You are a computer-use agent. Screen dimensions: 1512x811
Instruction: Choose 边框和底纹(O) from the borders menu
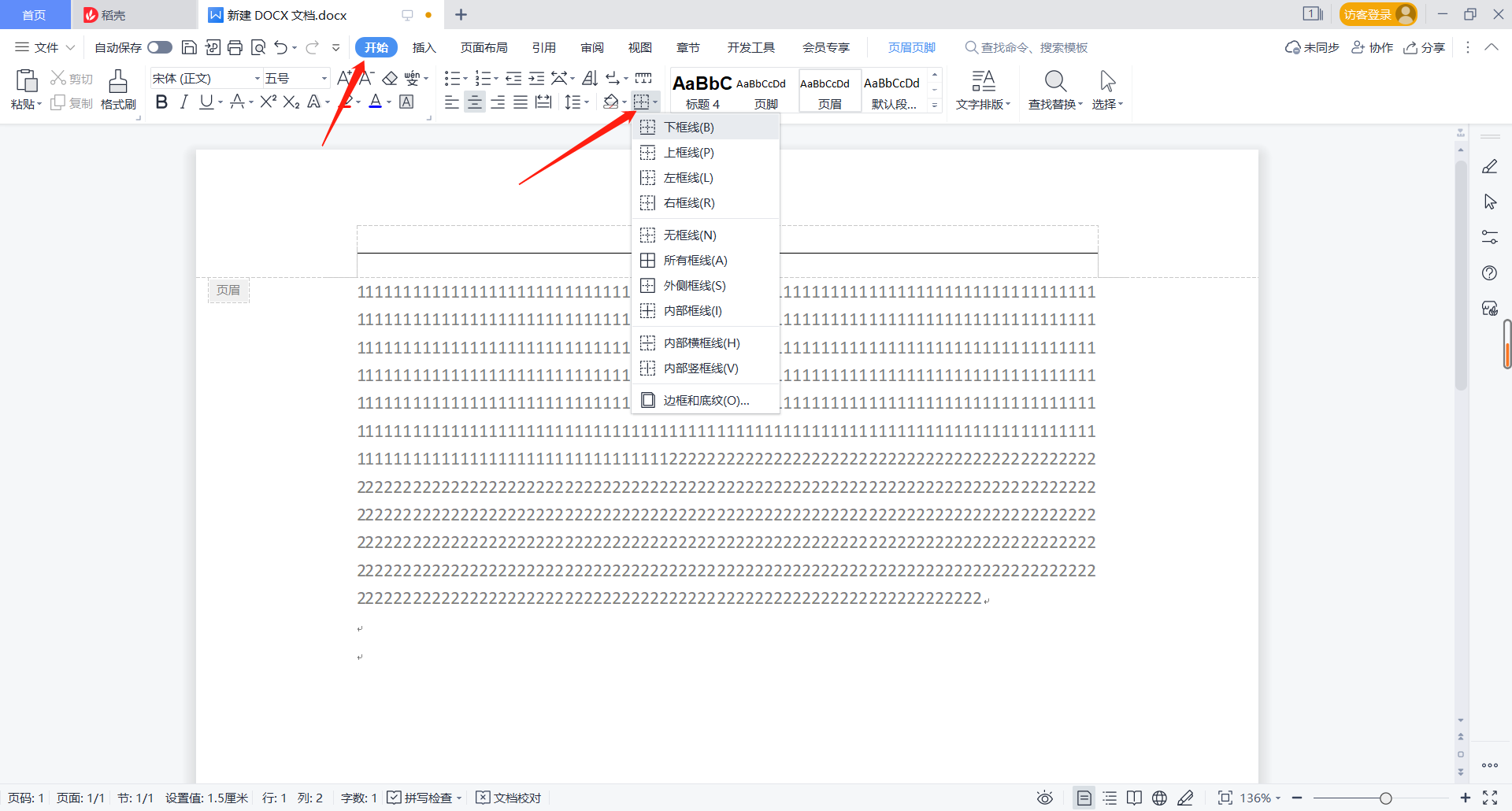point(705,399)
